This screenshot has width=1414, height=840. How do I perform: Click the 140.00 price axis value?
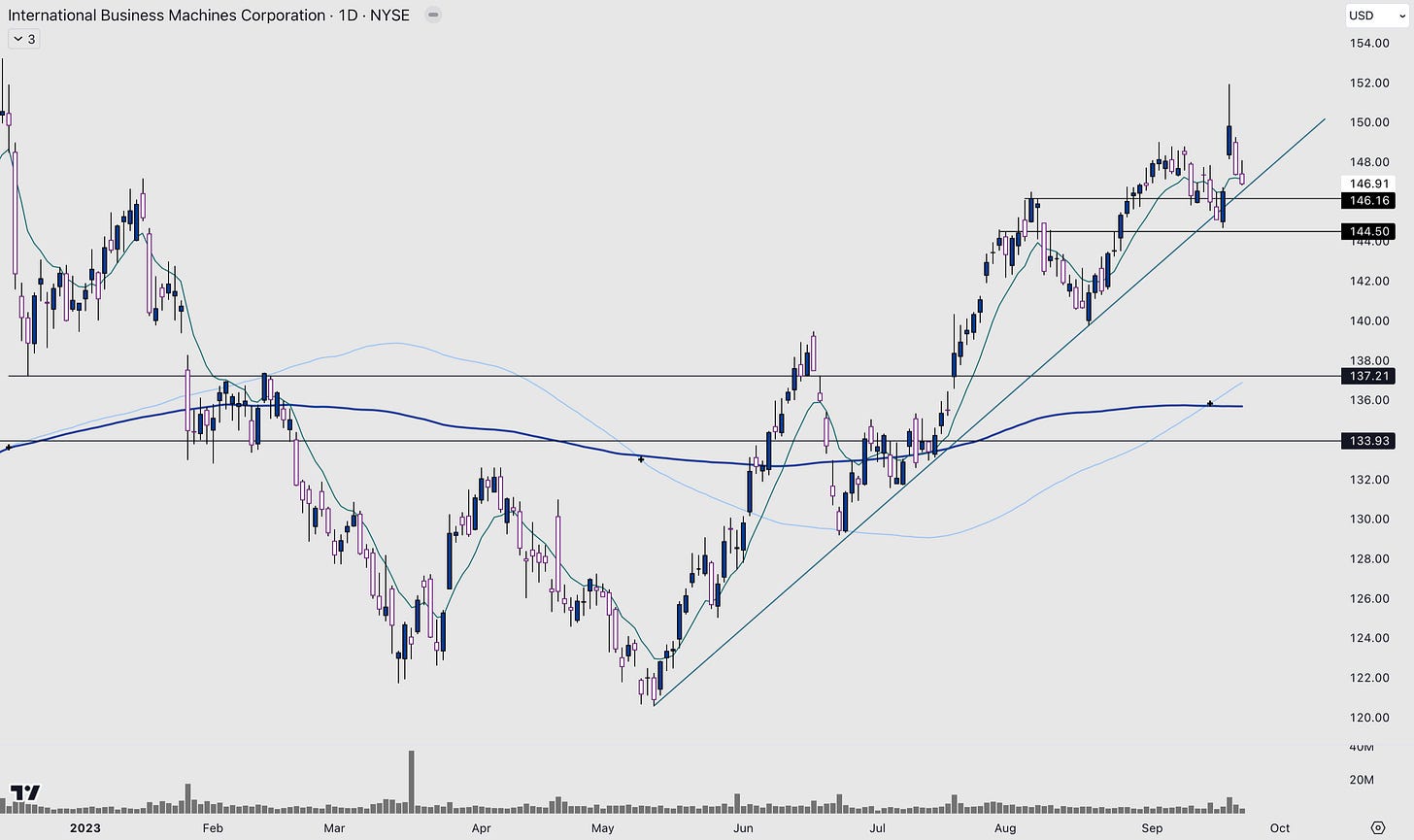pos(1368,320)
